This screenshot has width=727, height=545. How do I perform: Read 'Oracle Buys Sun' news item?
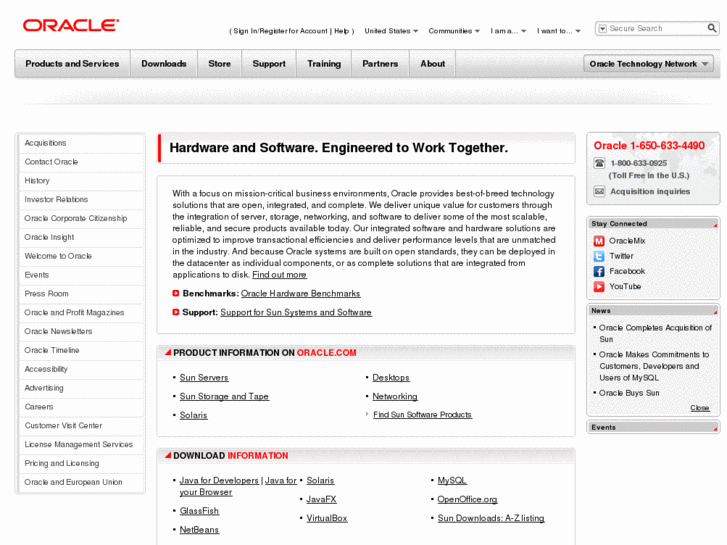click(629, 393)
